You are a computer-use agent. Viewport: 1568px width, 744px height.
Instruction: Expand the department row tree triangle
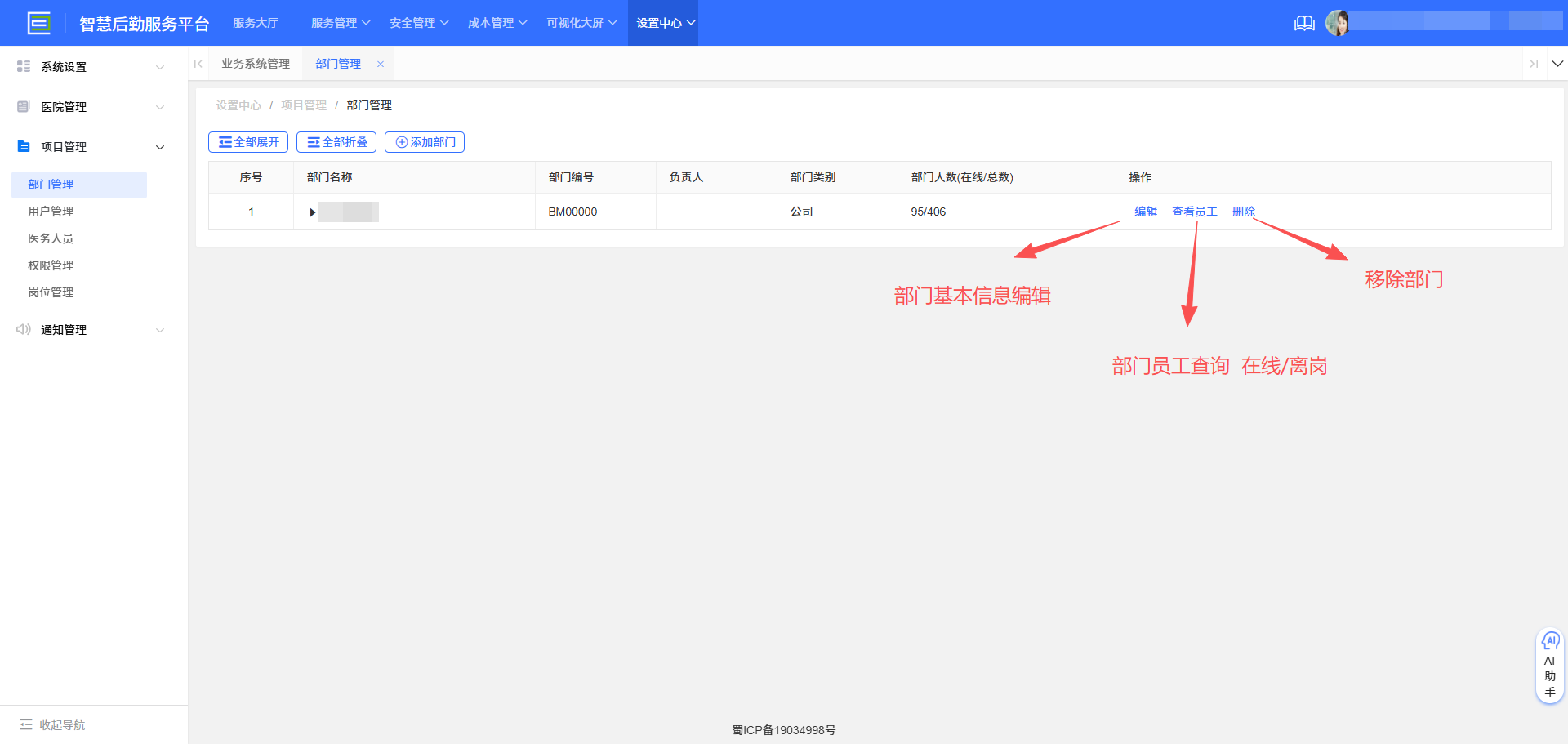[x=311, y=212]
